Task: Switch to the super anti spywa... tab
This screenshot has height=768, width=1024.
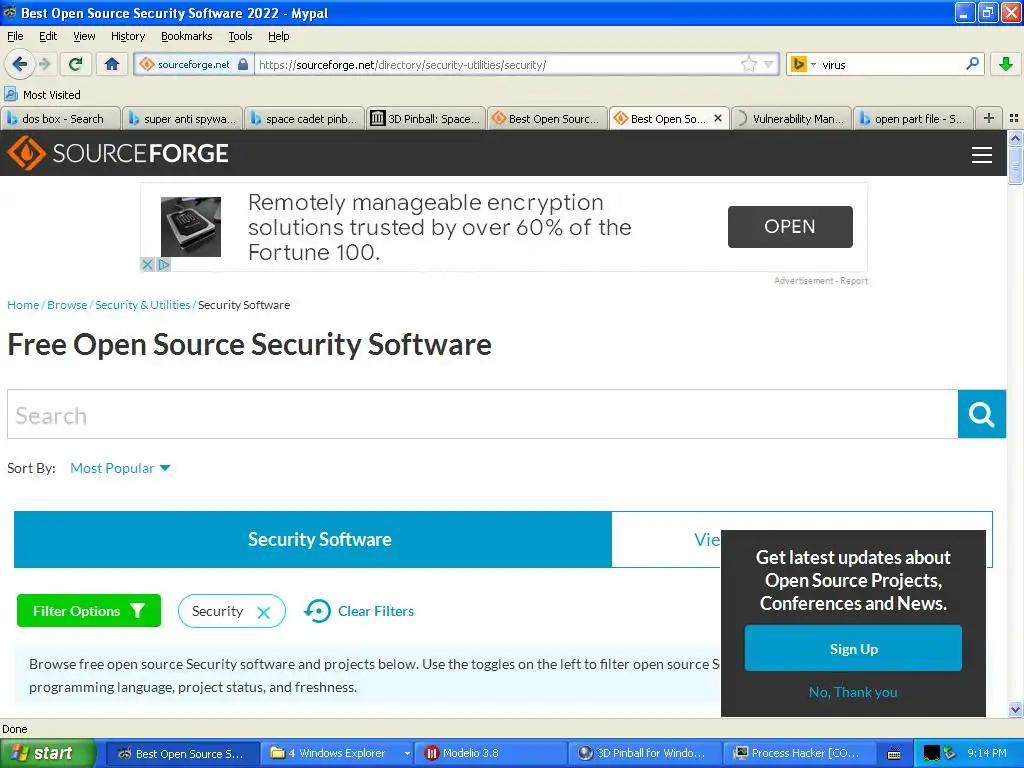Action: (182, 118)
